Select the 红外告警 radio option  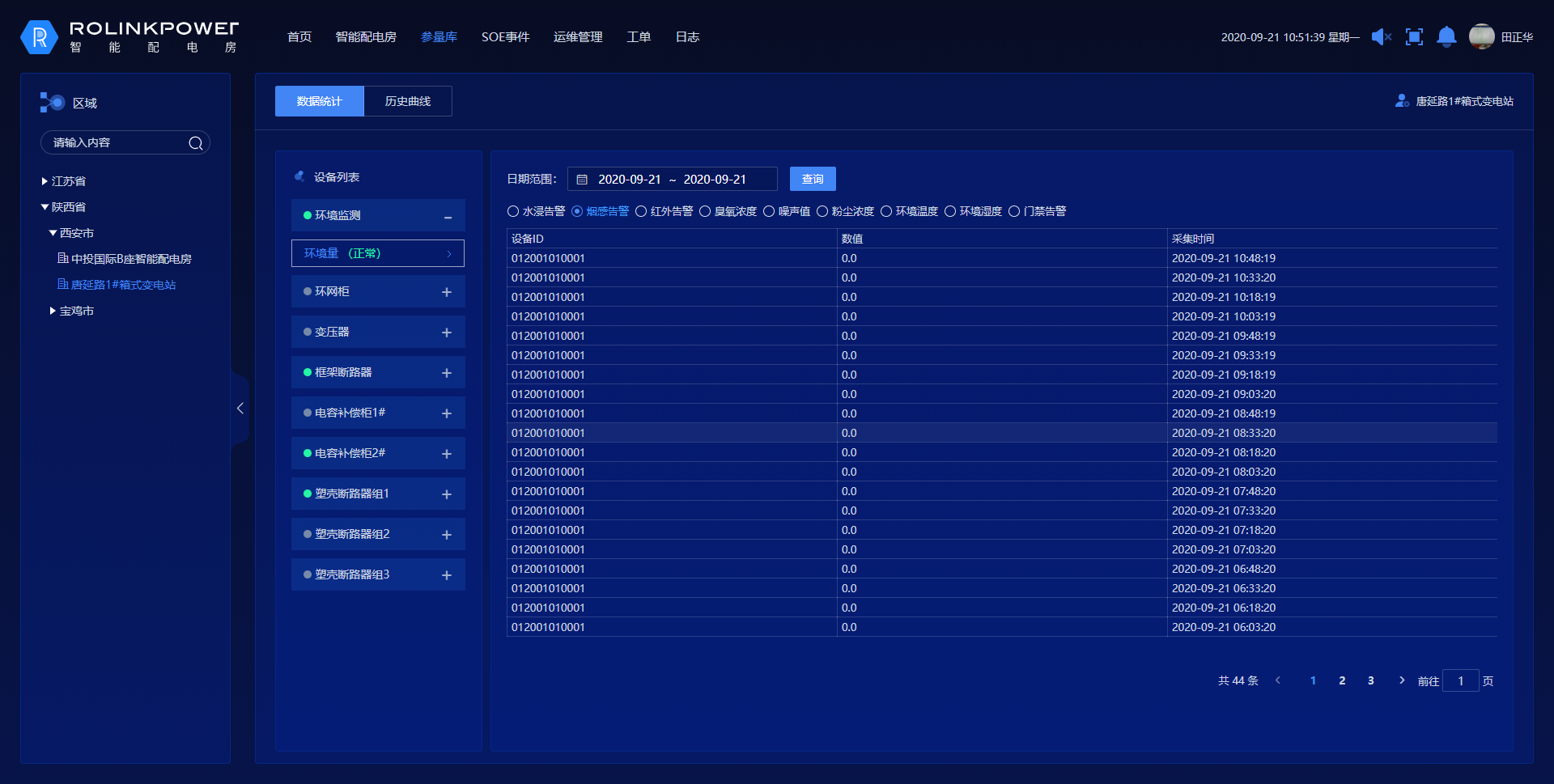coord(641,211)
